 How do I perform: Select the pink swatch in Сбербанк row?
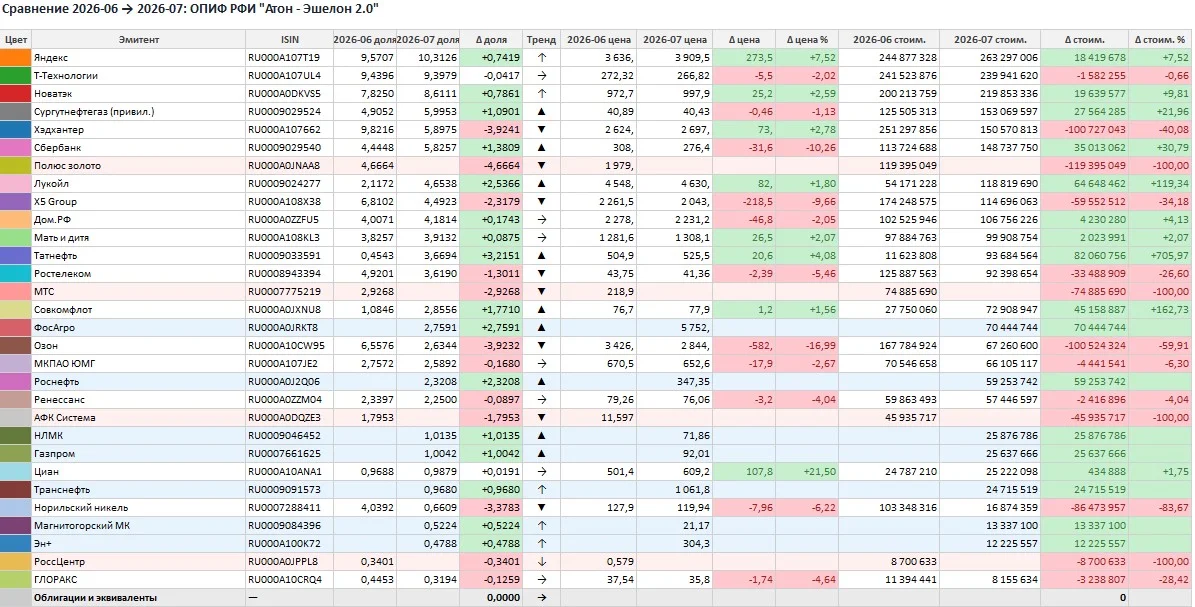click(x=15, y=148)
